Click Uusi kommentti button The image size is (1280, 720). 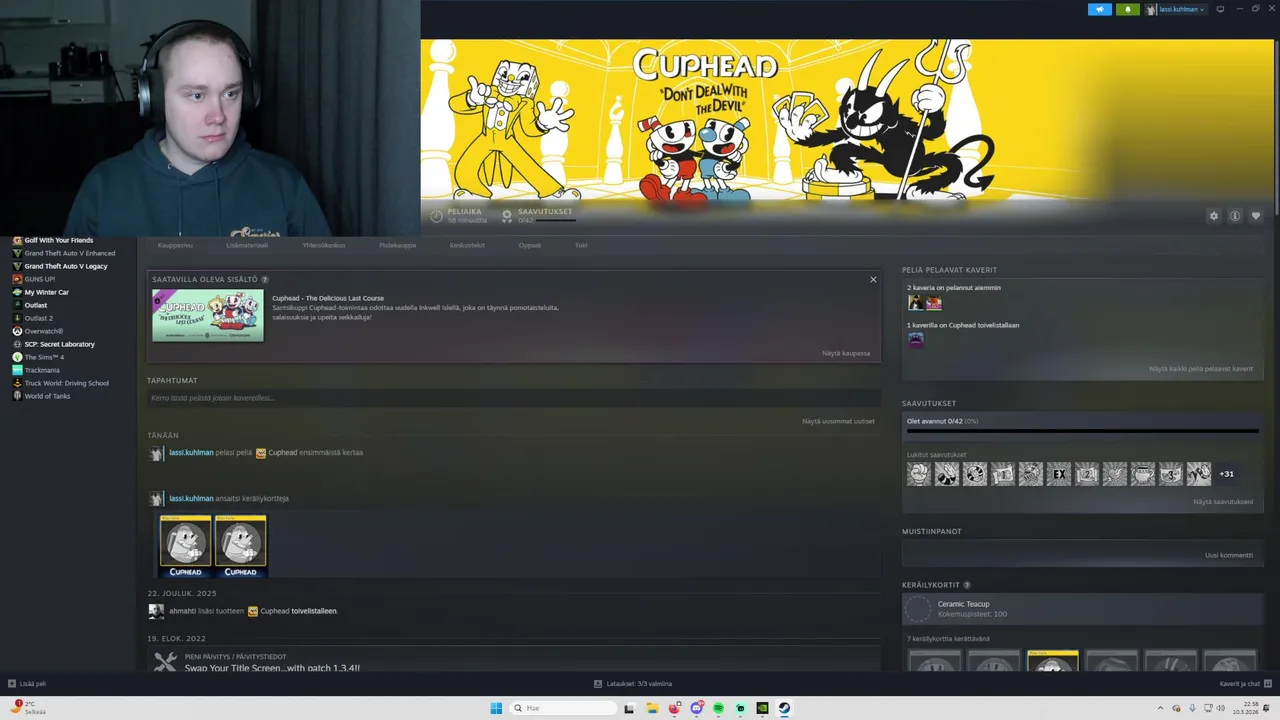pyautogui.click(x=1229, y=555)
